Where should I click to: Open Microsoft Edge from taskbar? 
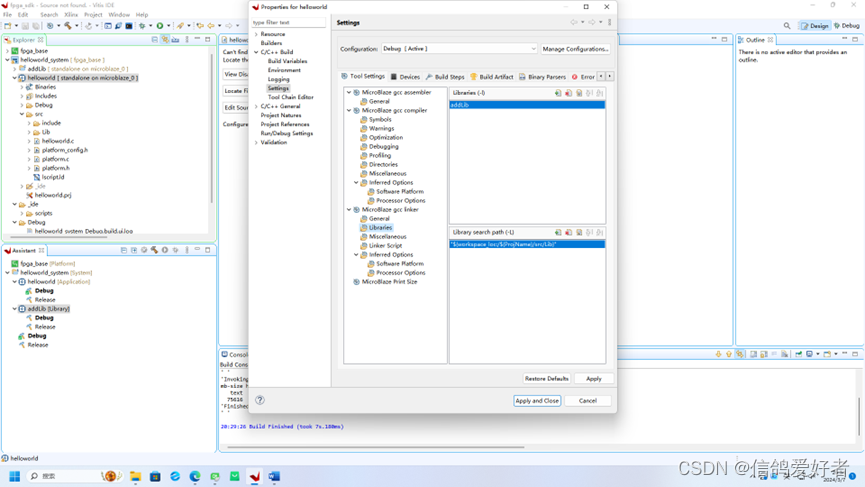[x=195, y=477]
